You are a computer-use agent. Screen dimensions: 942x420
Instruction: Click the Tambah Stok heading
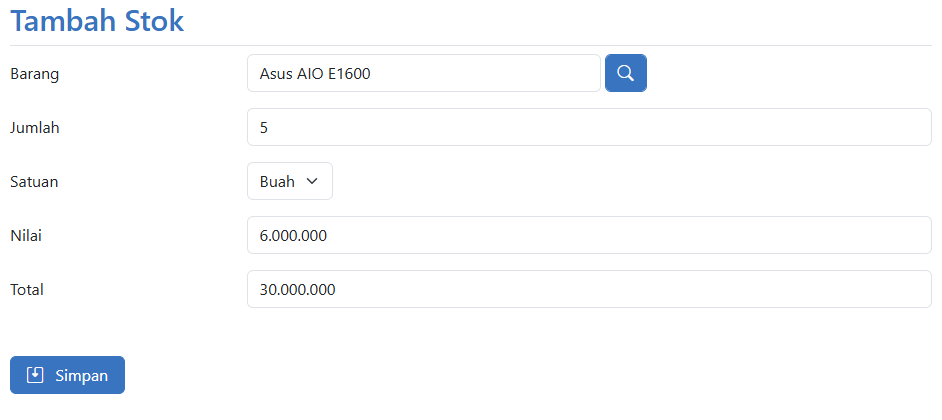(97, 21)
